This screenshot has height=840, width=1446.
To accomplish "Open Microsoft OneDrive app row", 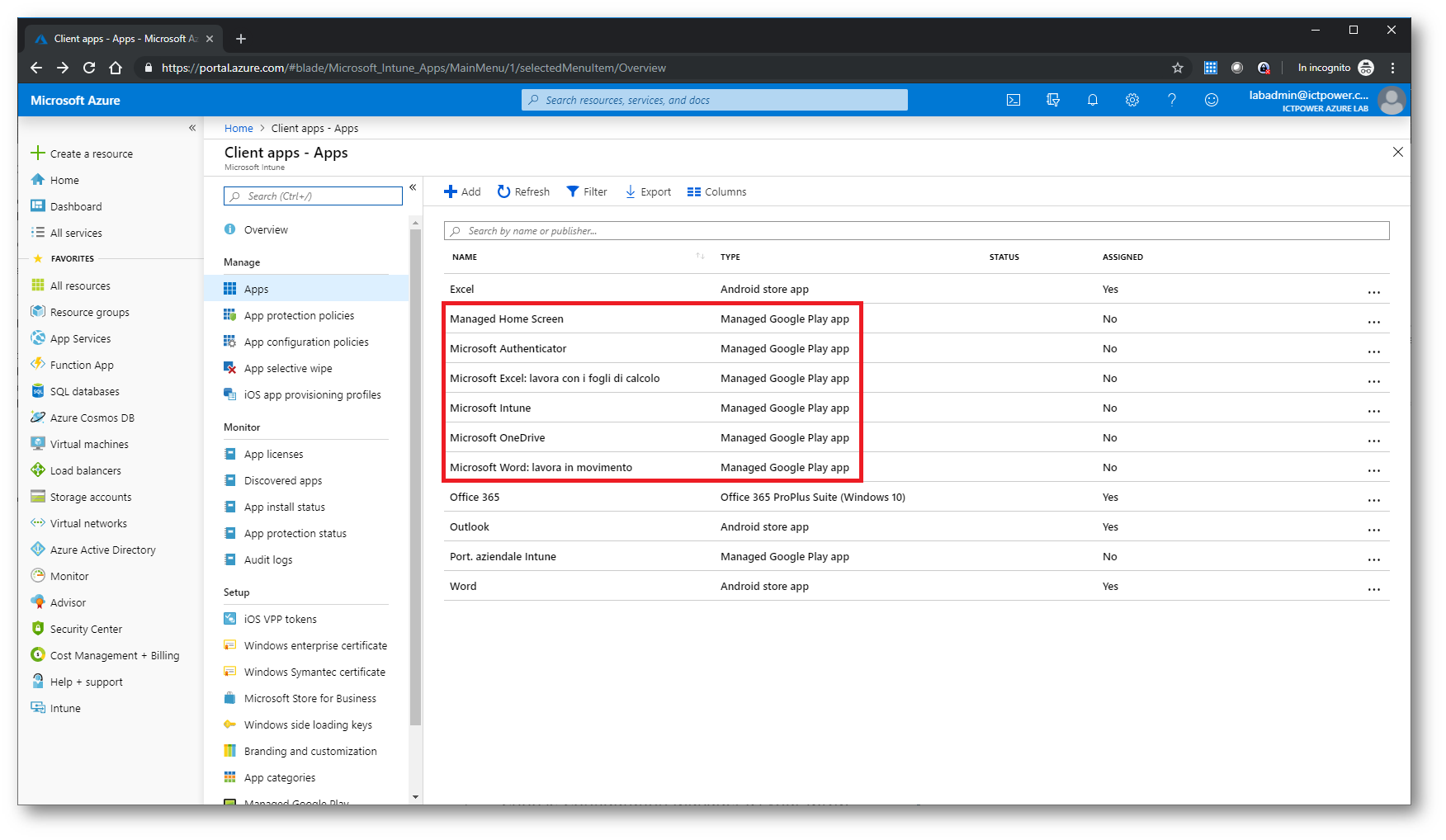I will pos(916,437).
